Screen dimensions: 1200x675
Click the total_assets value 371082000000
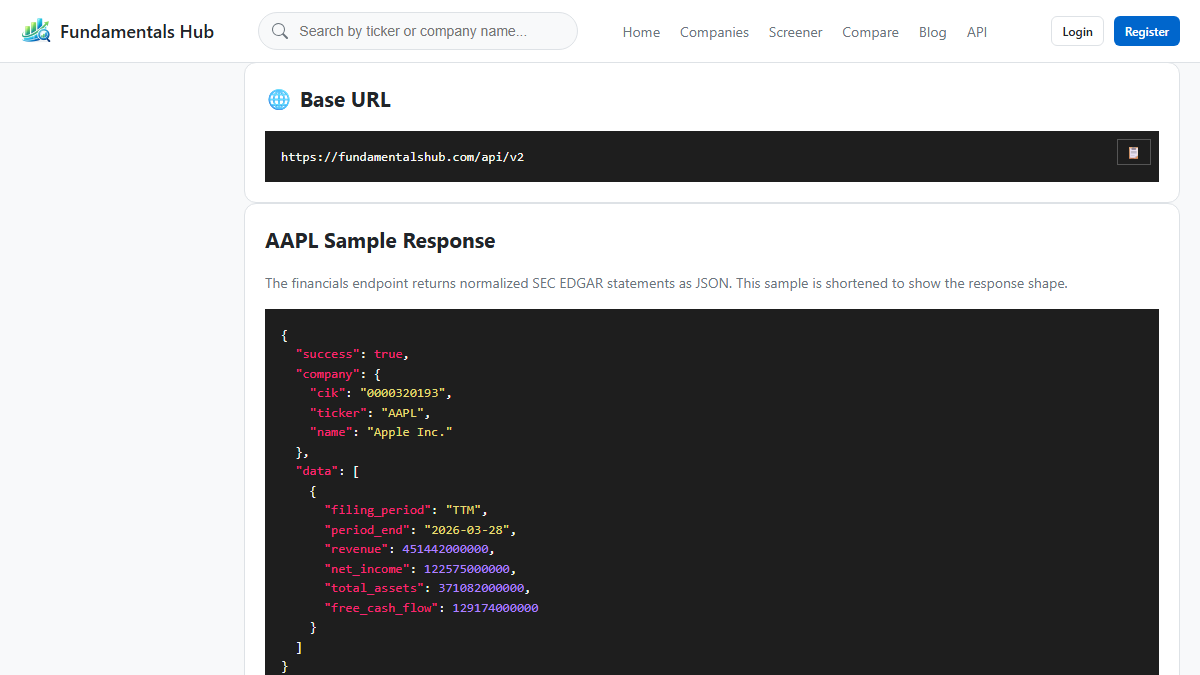pos(481,588)
